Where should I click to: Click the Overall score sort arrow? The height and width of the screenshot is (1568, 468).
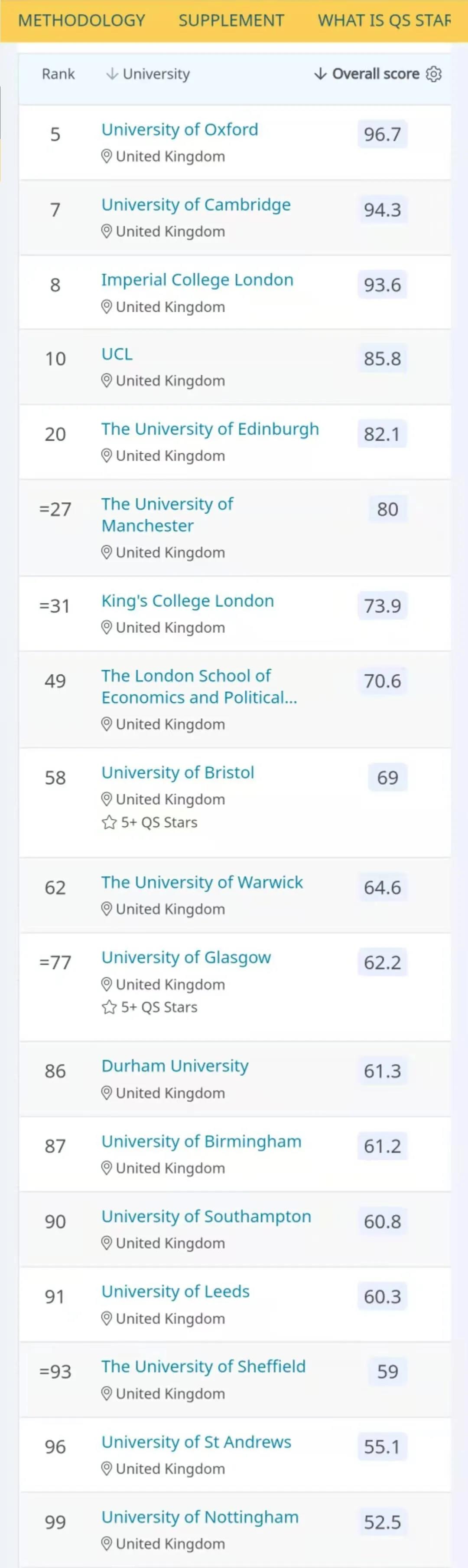click(x=320, y=74)
